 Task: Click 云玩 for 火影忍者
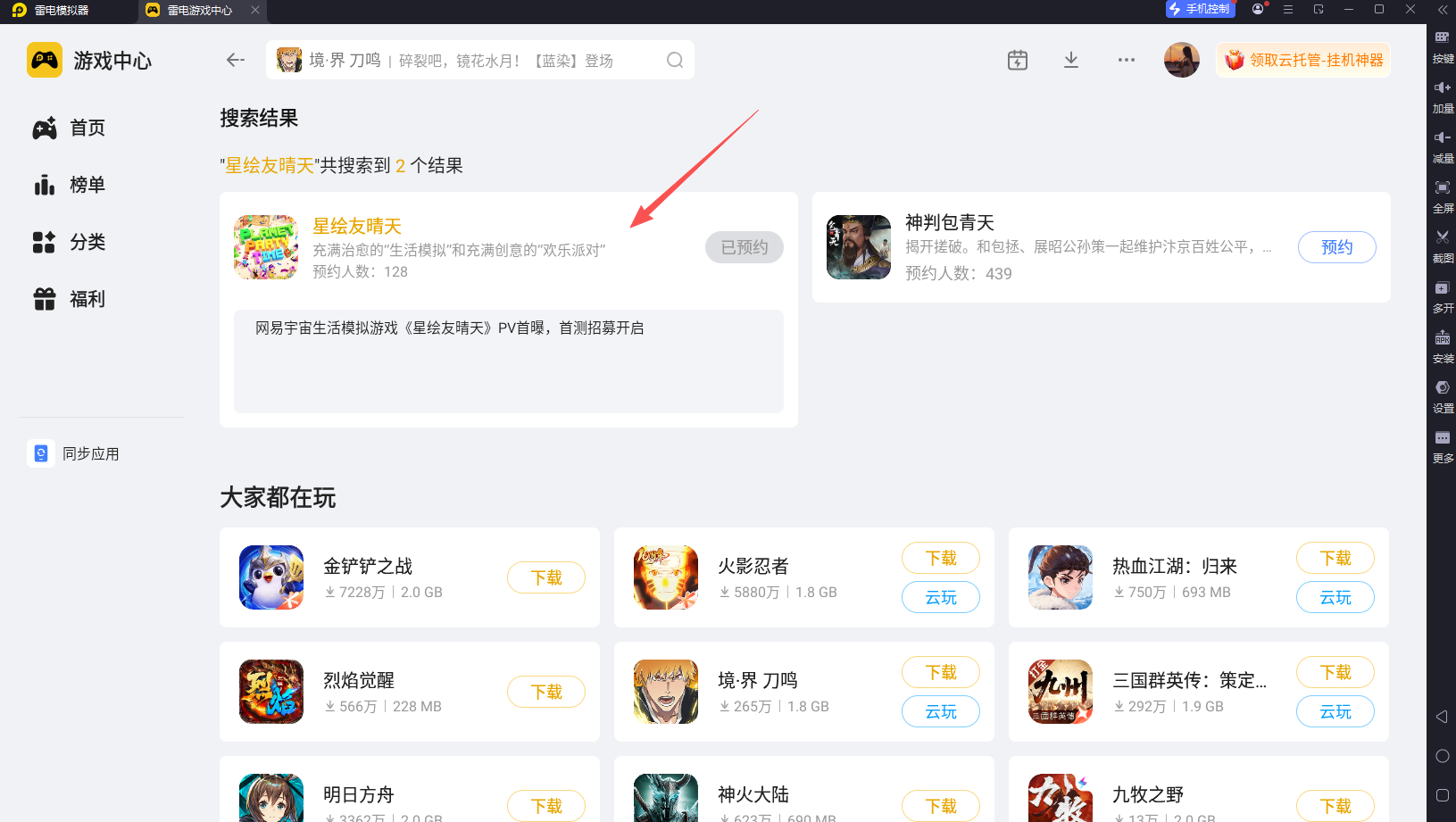click(941, 597)
